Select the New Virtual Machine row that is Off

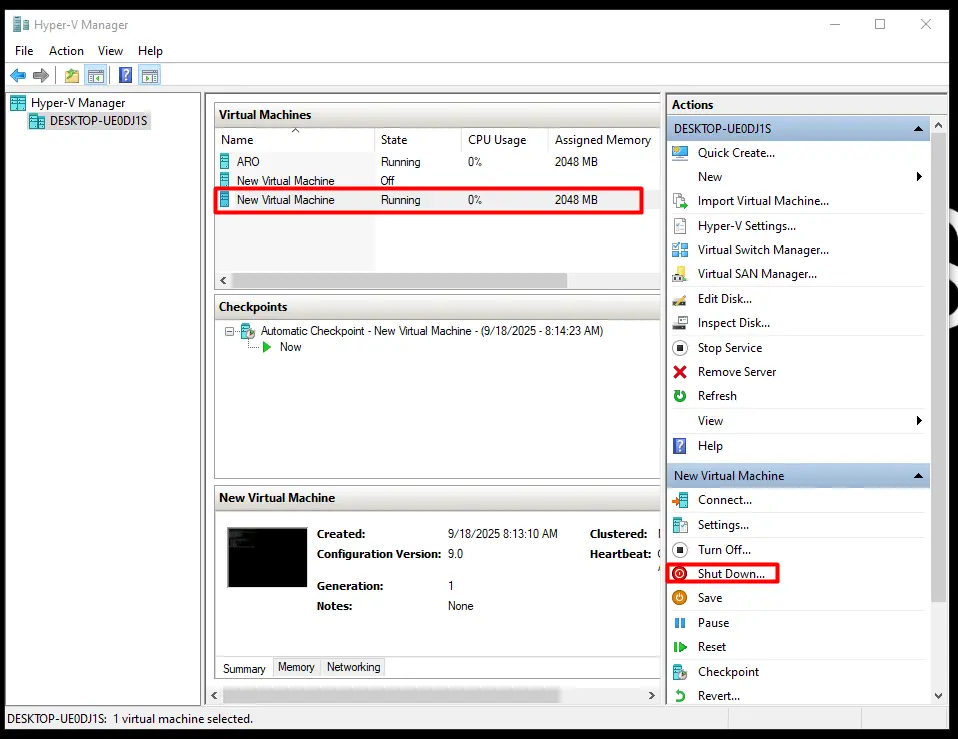(x=437, y=181)
